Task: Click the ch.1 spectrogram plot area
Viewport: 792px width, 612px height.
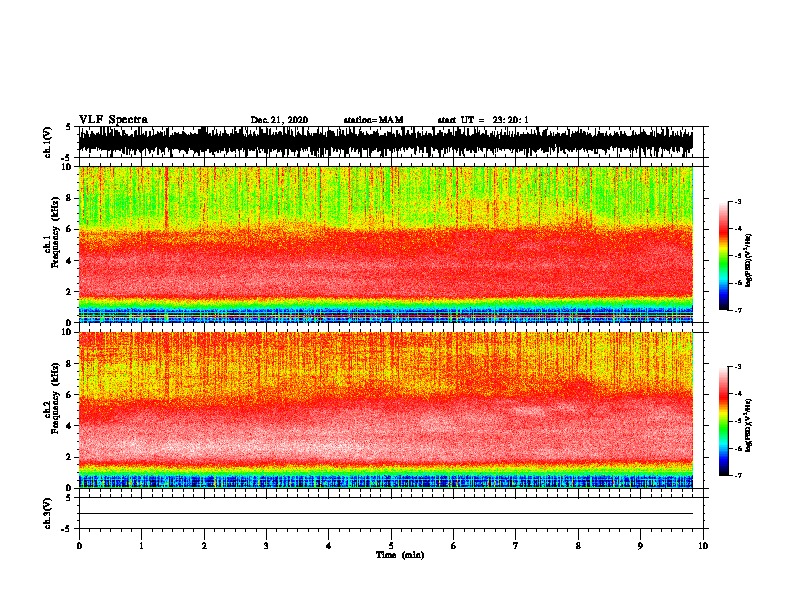Action: [x=385, y=244]
